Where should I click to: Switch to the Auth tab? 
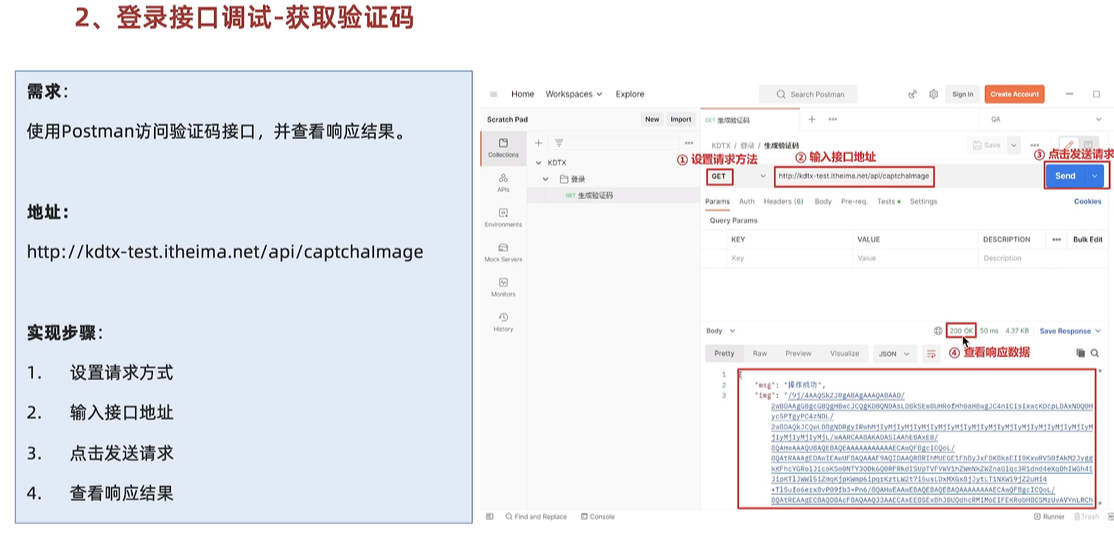coord(747,202)
